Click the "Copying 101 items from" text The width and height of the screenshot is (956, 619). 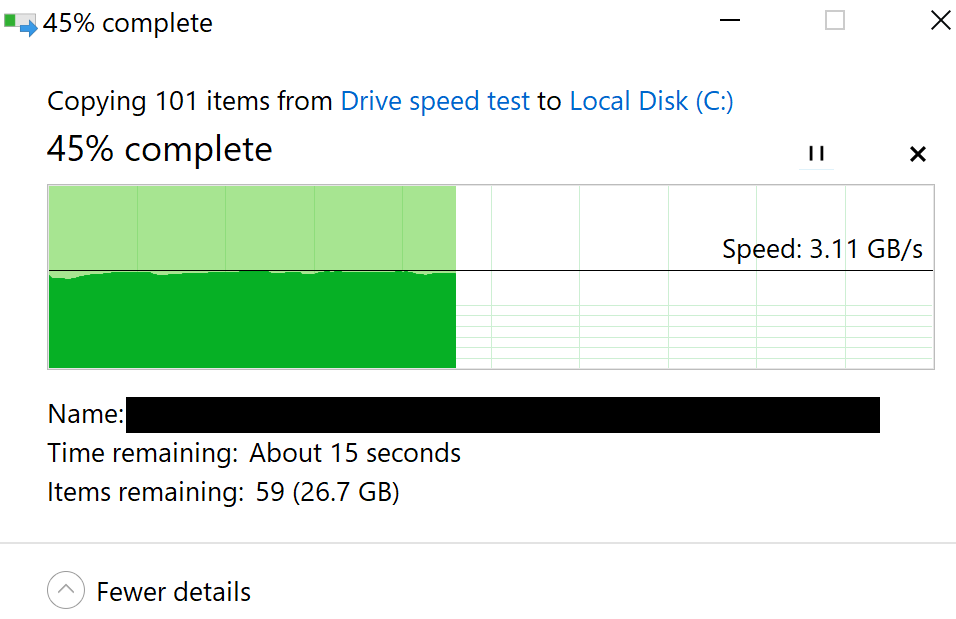tap(190, 101)
